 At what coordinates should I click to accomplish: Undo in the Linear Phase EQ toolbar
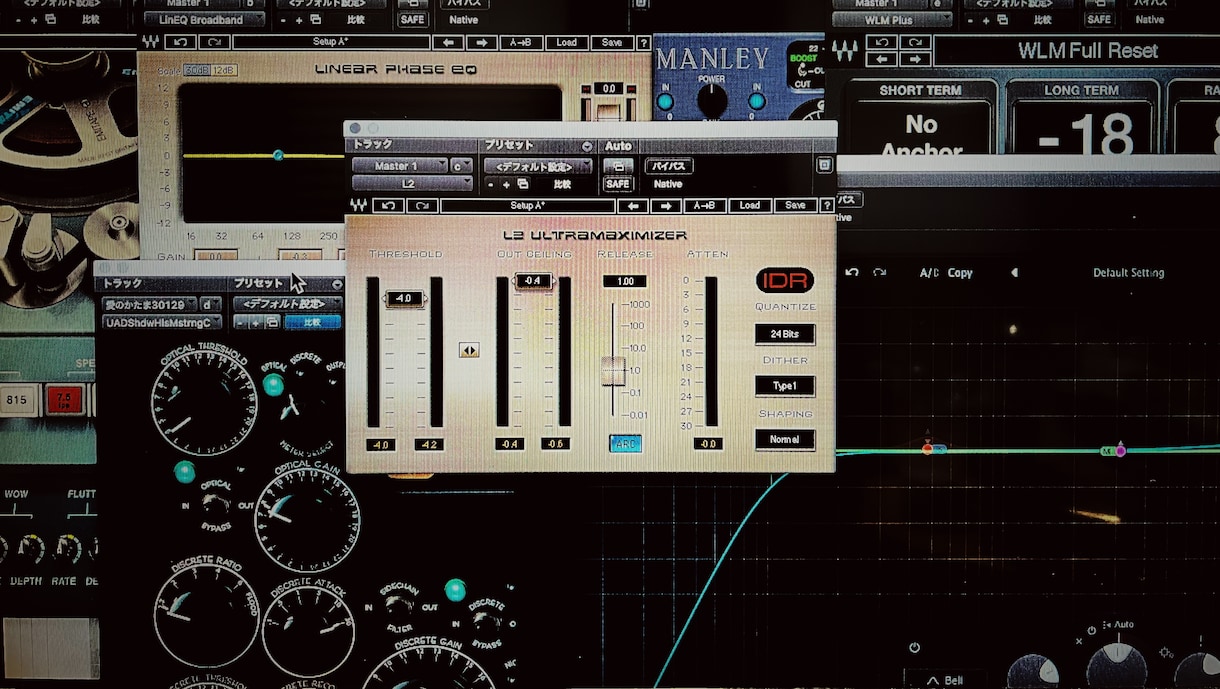click(x=180, y=42)
